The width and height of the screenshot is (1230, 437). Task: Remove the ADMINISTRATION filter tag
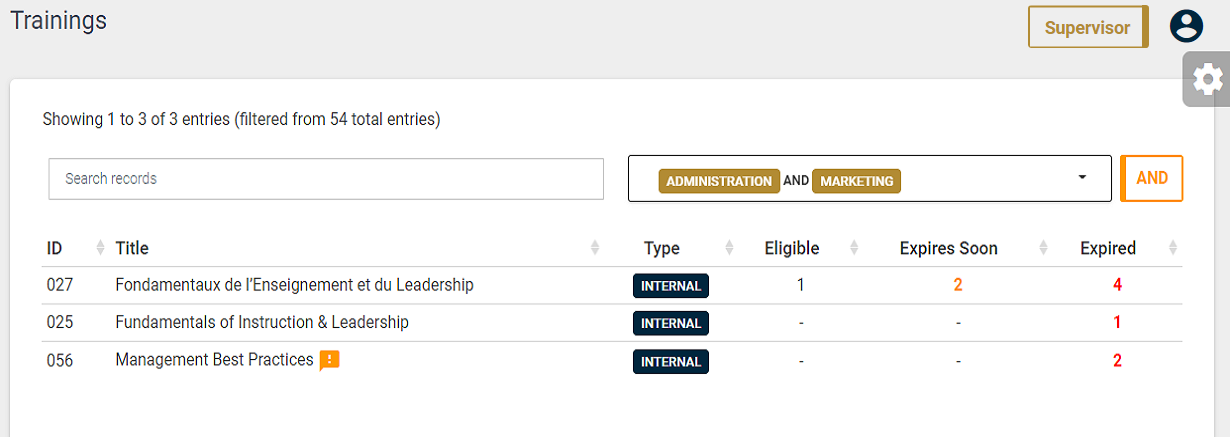pos(719,181)
